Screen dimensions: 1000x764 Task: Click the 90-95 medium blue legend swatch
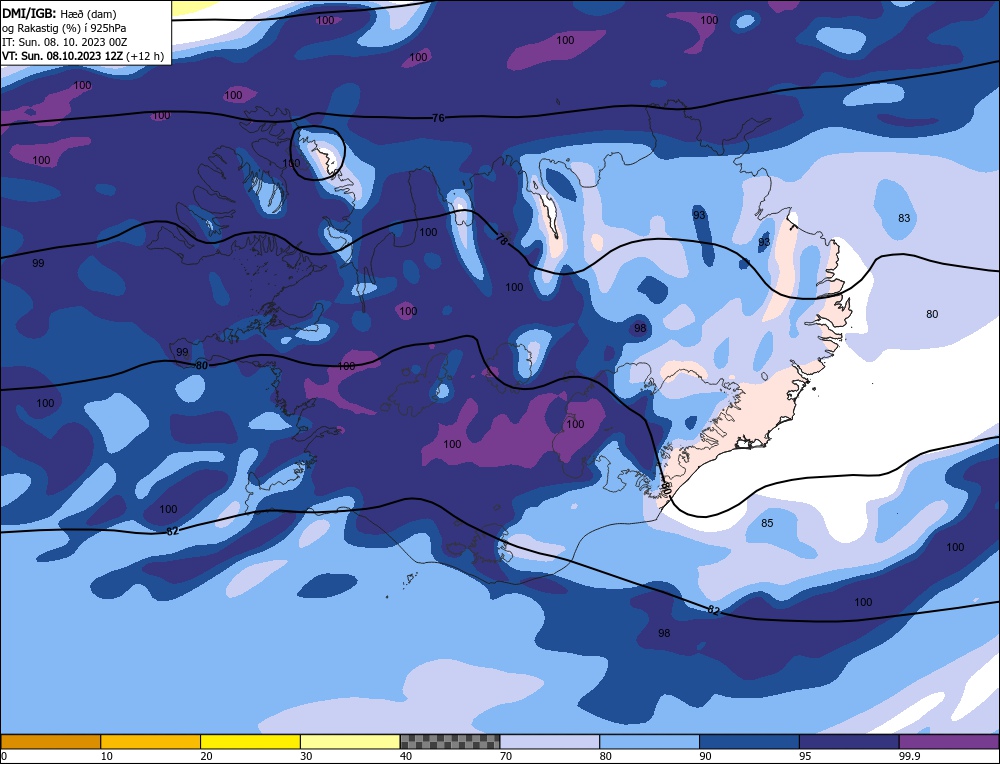coord(749,741)
